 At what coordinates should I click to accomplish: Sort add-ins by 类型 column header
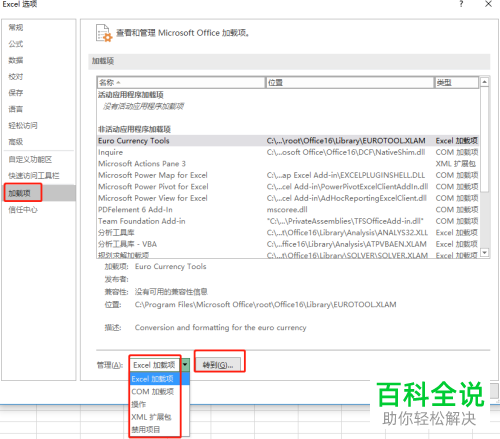pos(456,82)
